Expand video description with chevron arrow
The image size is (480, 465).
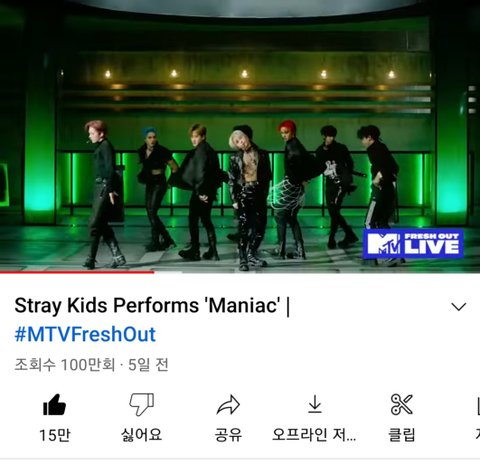(459, 306)
